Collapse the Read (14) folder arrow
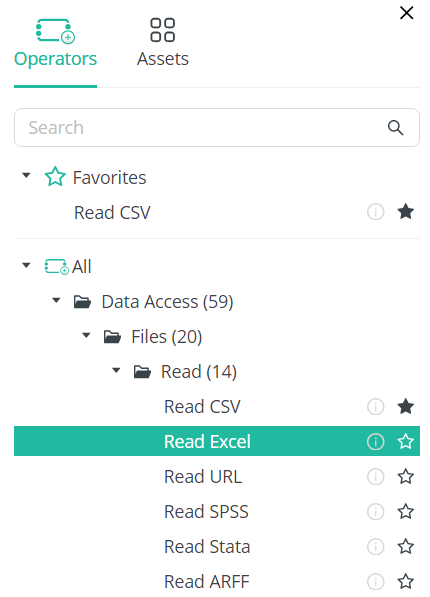 pyautogui.click(x=116, y=370)
